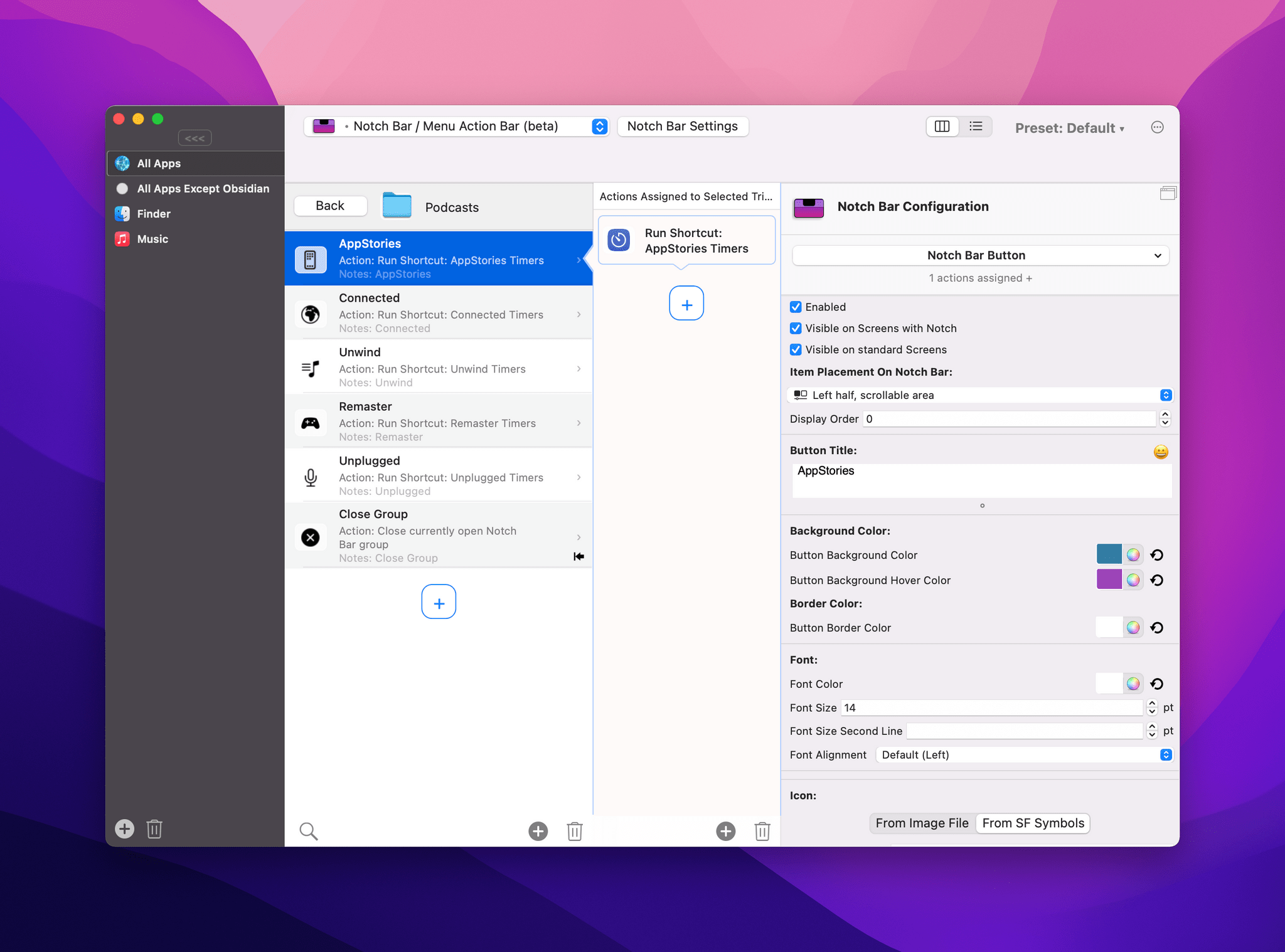1285x952 pixels.
Task: Delete the selected trigger with the trash icon
Action: click(575, 831)
